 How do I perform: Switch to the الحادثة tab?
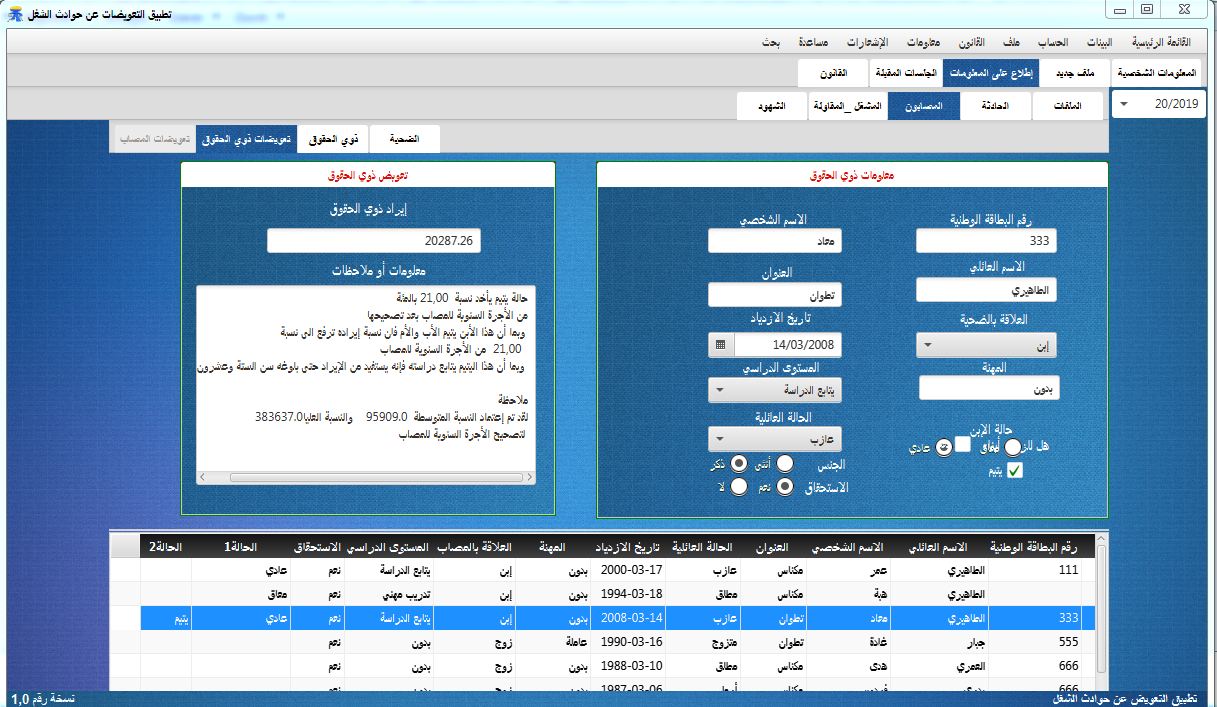click(x=997, y=106)
